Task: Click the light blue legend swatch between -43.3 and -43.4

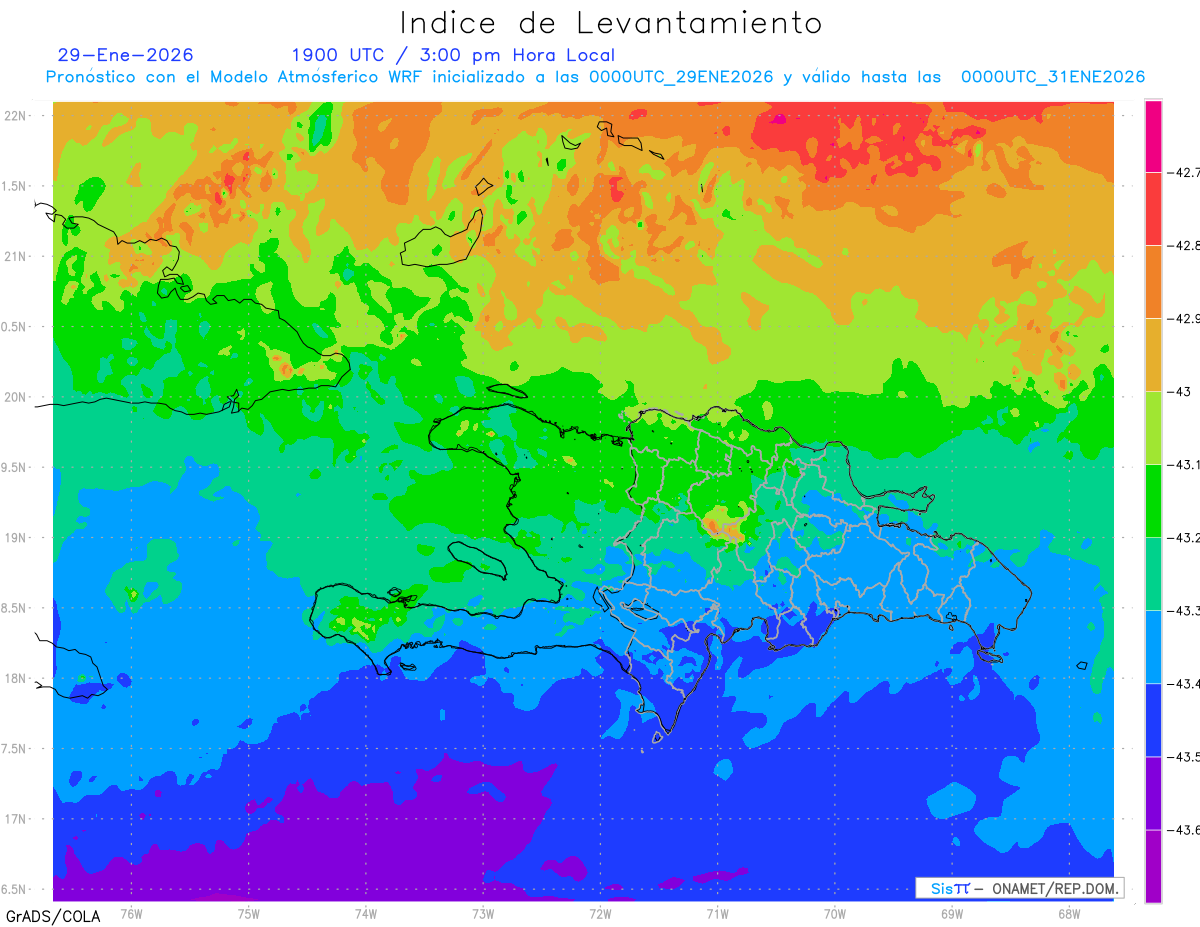Action: tap(1153, 646)
